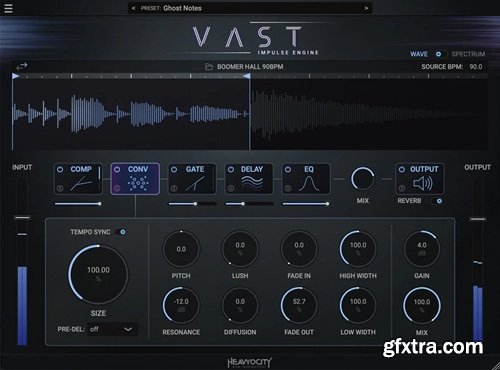Open the impulse folder browser icon
The image size is (500, 370).
209,67
